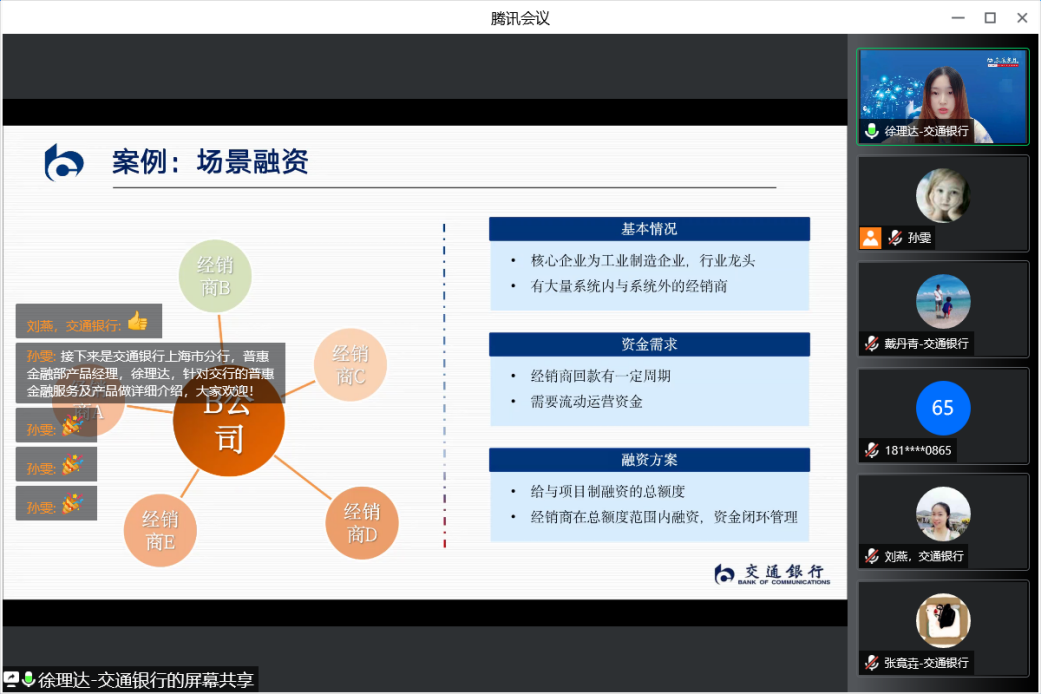Click text 有大量系统内与系统外的经销商
Screen dimensions: 1041x694
click(x=629, y=286)
